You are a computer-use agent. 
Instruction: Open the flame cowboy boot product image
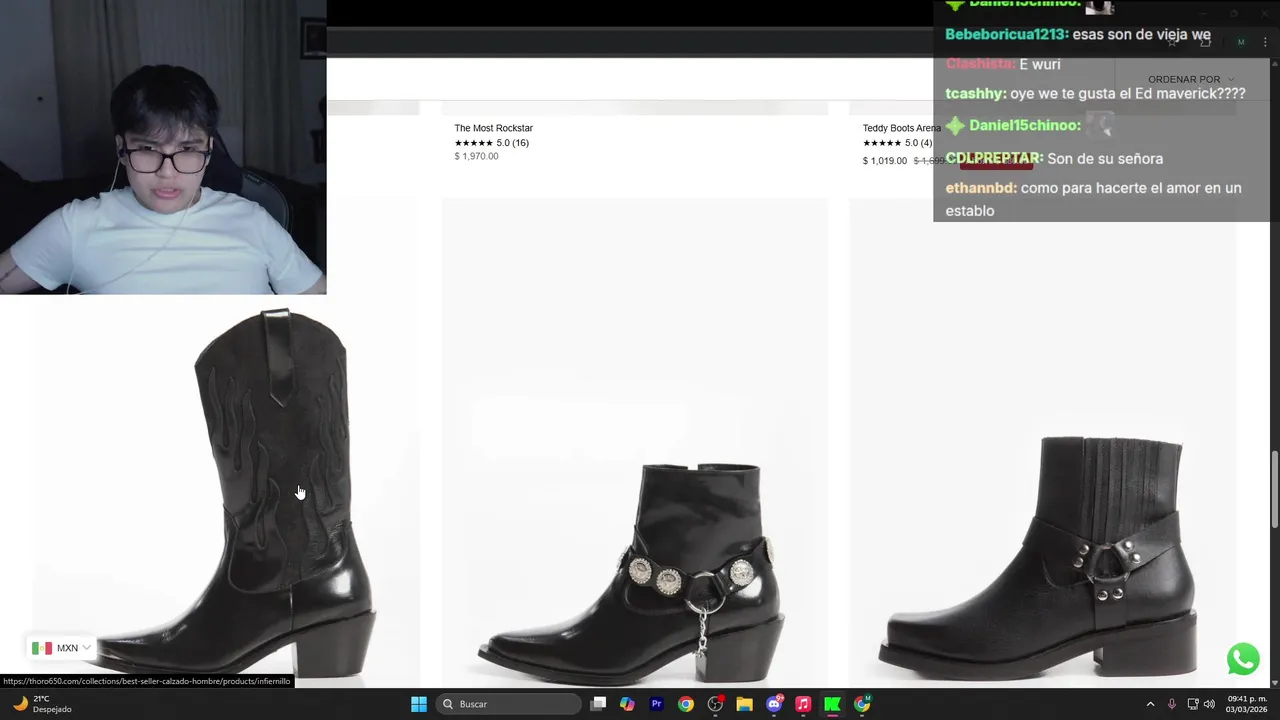point(226,490)
